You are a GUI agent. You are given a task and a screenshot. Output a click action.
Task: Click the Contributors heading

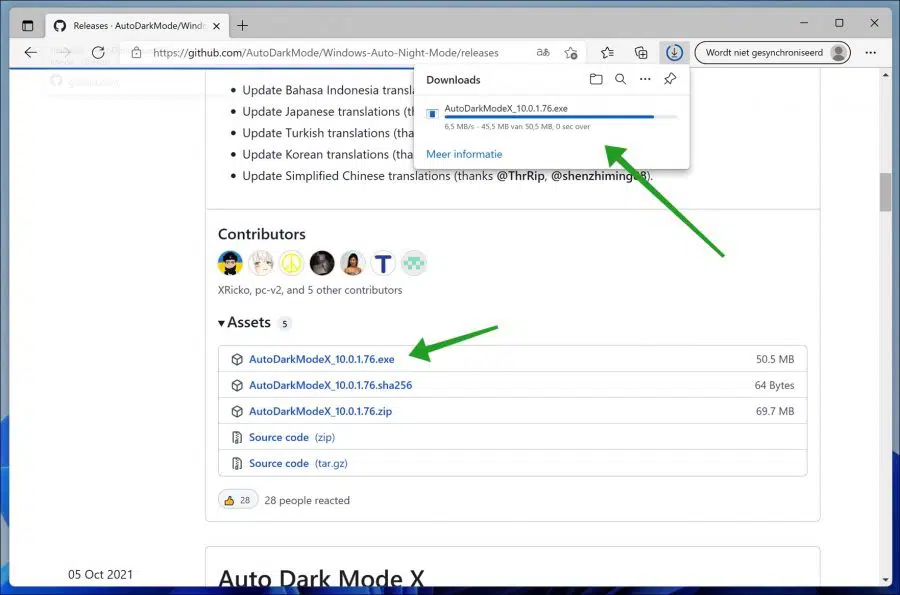[x=262, y=234]
